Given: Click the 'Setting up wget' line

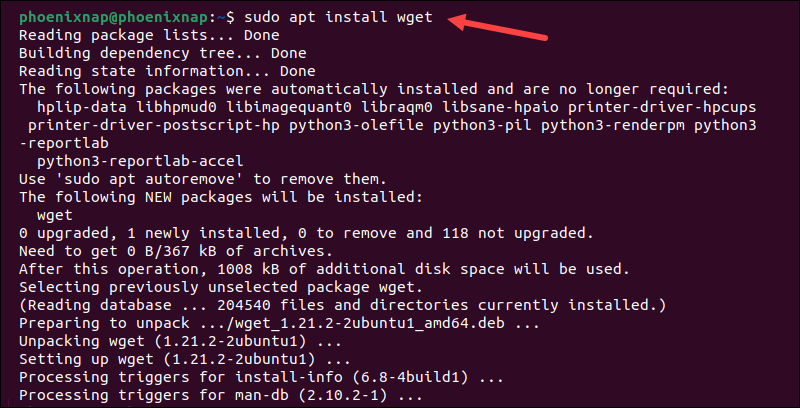Looking at the screenshot, I should [185, 359].
